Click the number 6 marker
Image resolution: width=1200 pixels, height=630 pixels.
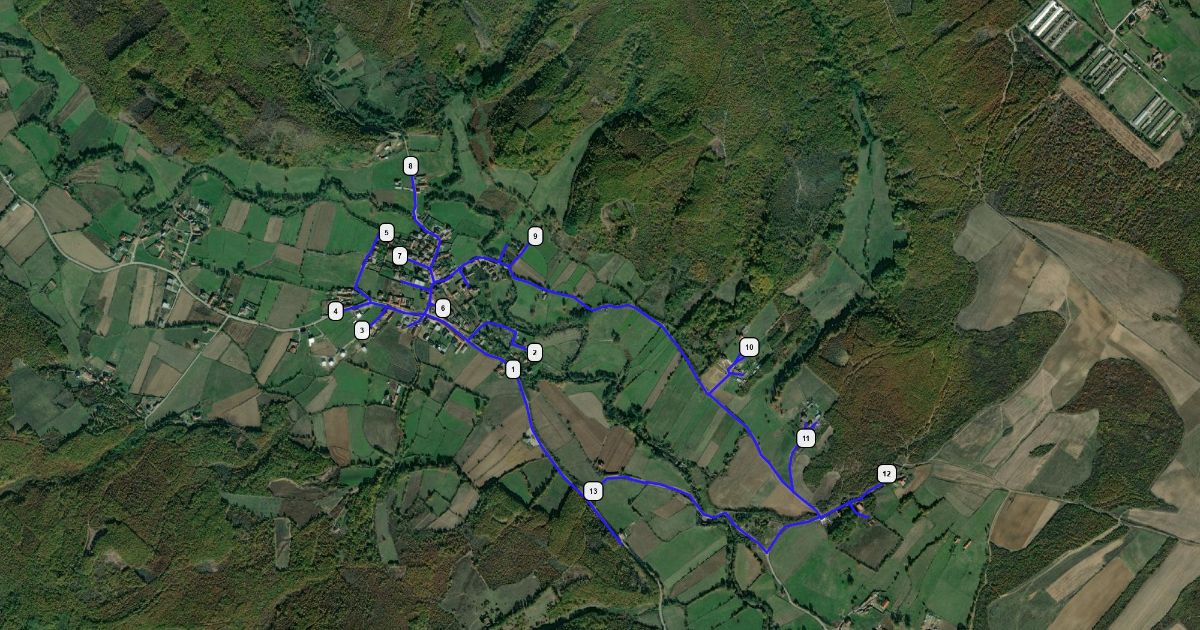click(442, 308)
